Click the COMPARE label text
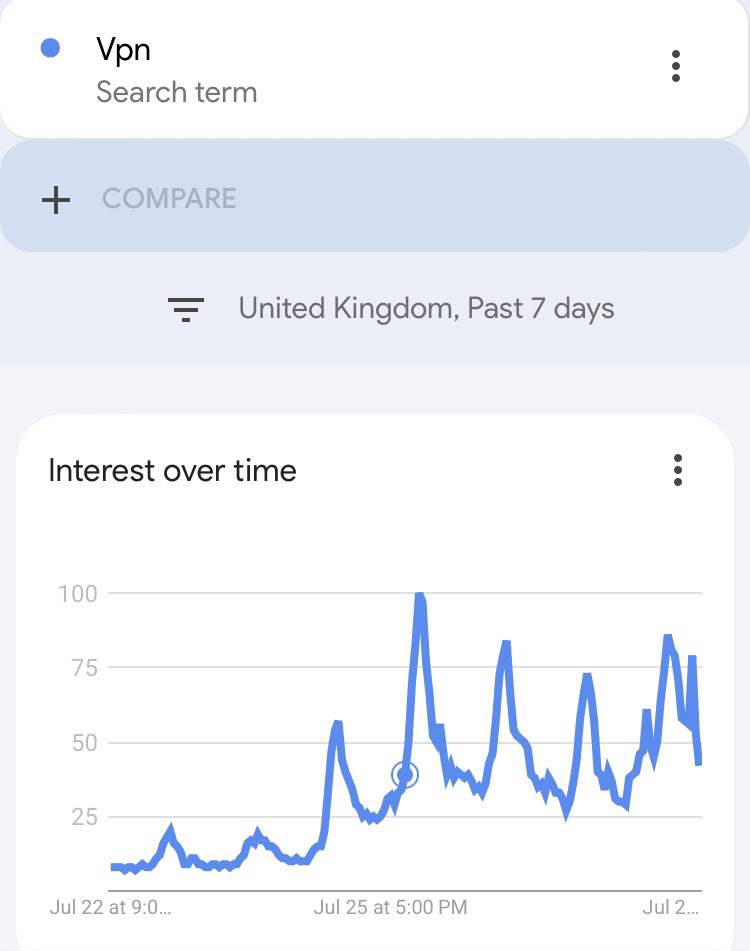The height and width of the screenshot is (951, 750). 169,198
